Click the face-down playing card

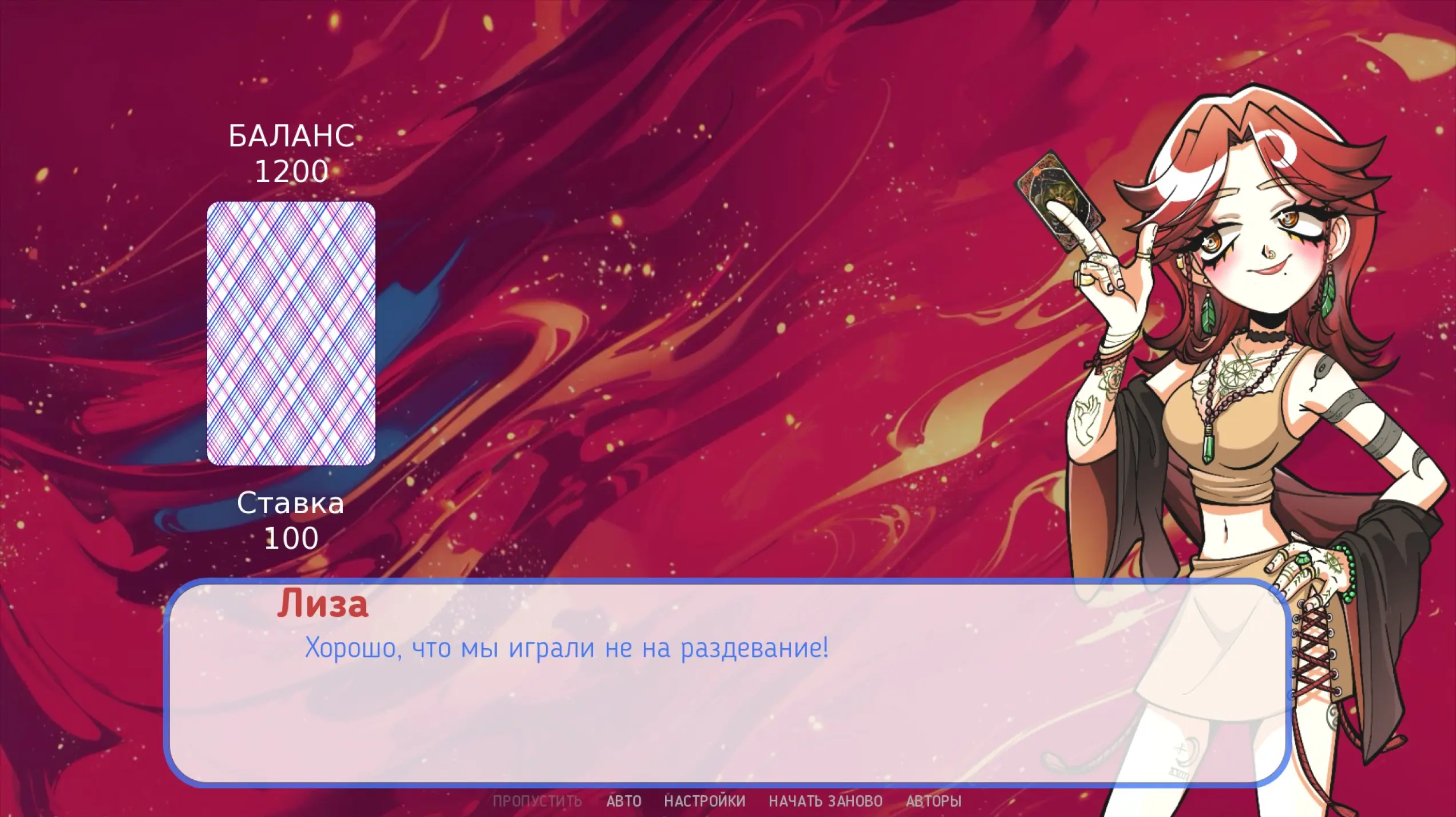pos(291,333)
